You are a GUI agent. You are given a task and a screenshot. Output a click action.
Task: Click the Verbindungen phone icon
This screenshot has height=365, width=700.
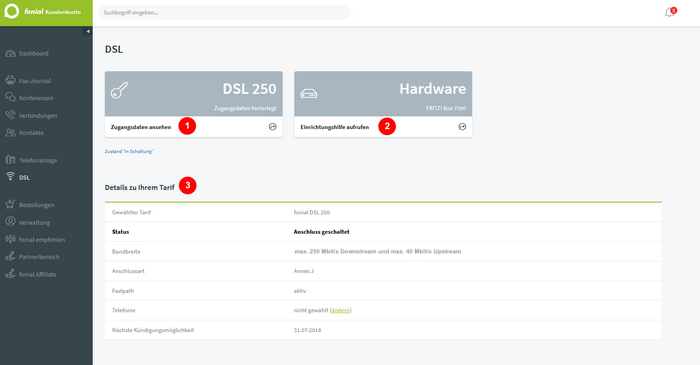(10, 115)
